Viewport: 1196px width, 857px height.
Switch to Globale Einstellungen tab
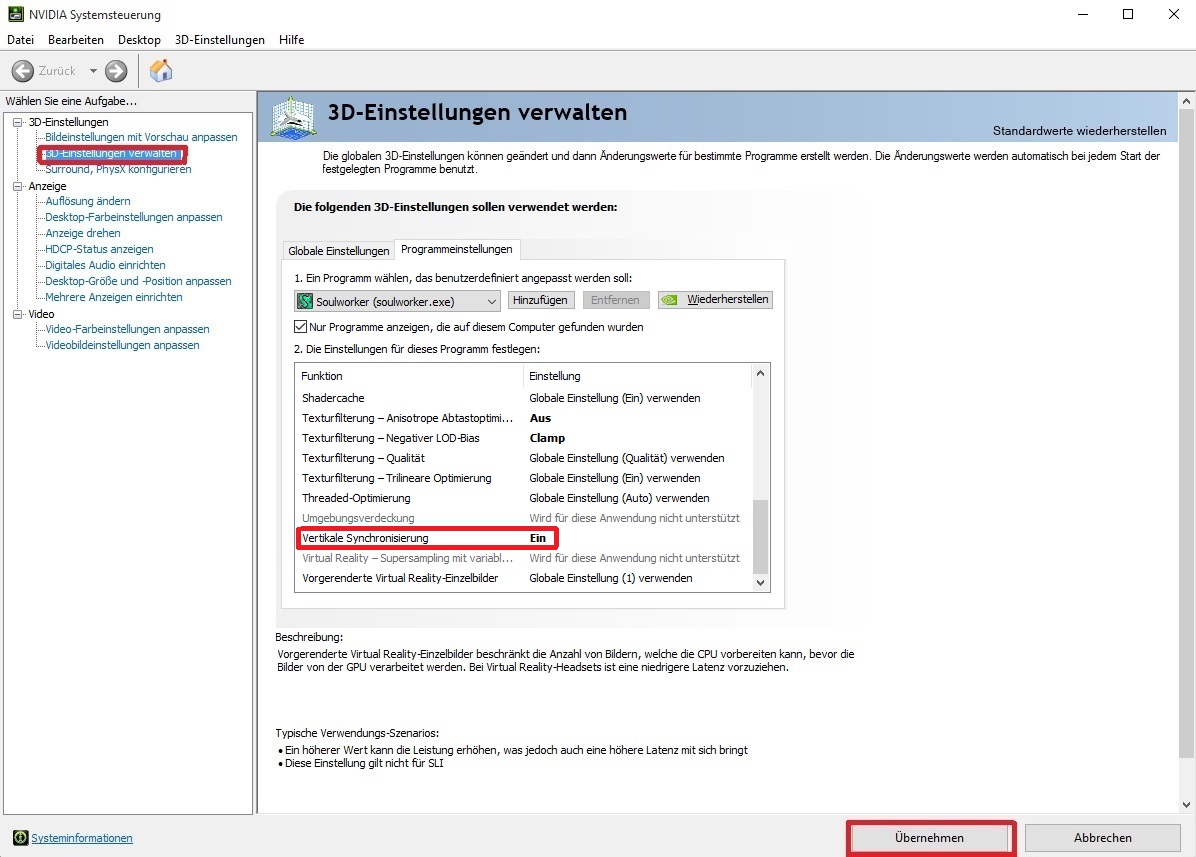tap(338, 250)
